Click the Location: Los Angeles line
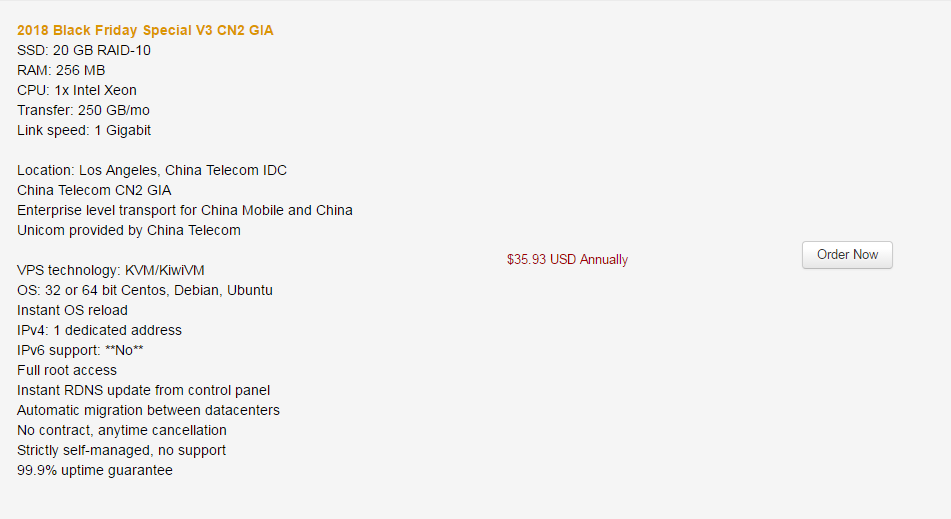Screen dimensions: 951x519 click(152, 170)
